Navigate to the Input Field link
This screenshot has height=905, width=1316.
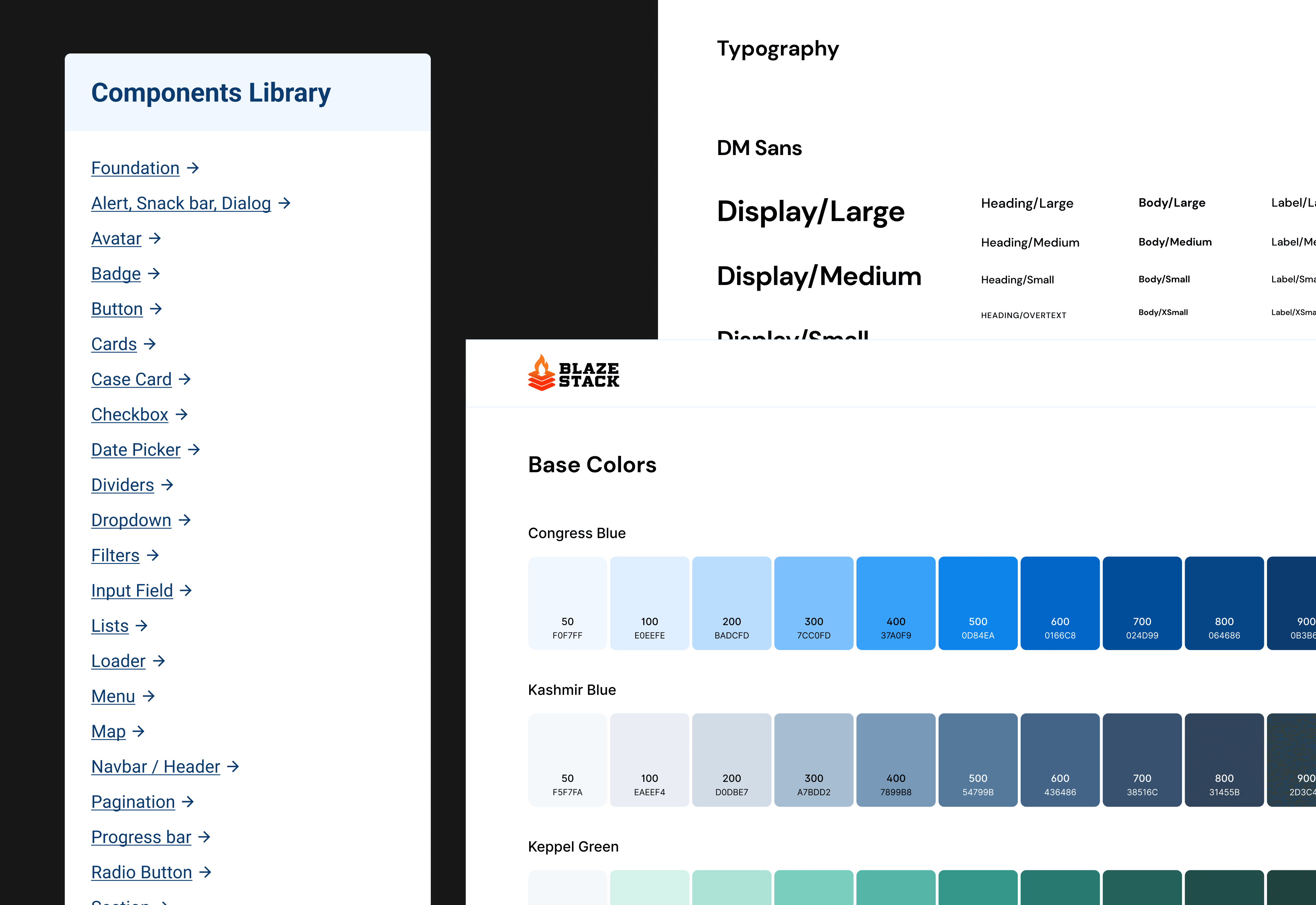[x=132, y=590]
